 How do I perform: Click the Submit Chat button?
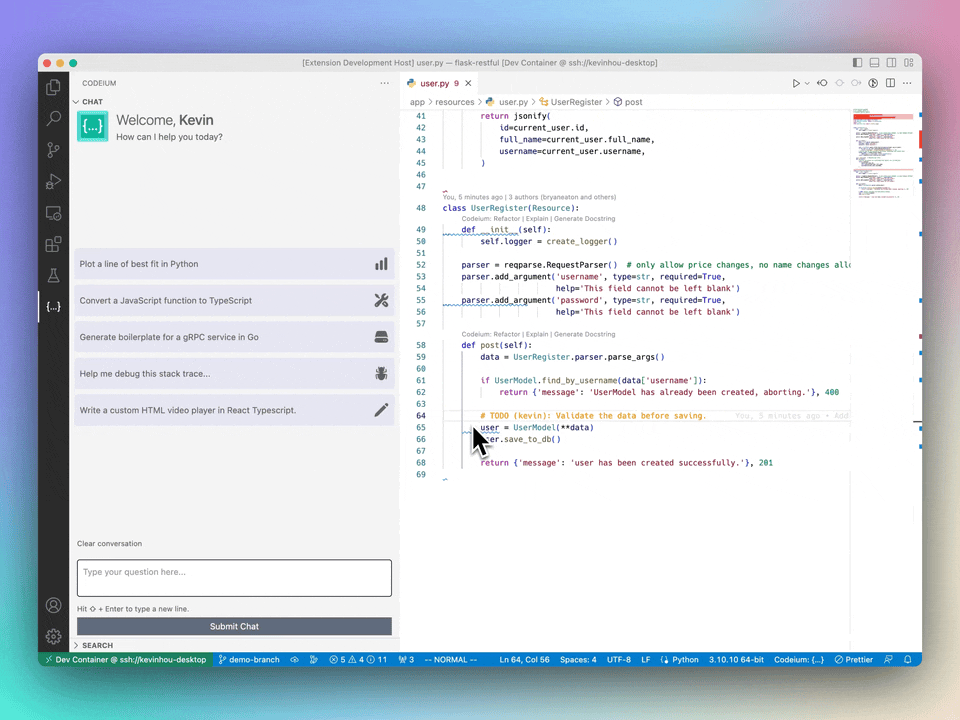[x=234, y=626]
